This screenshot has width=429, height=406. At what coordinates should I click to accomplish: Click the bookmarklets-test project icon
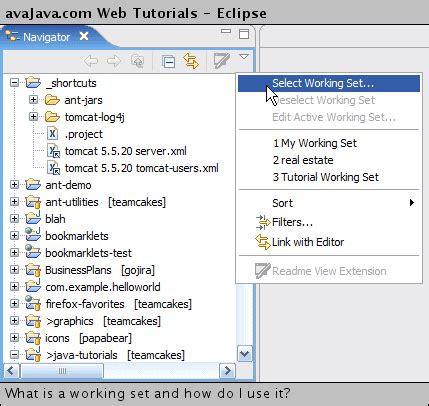click(x=33, y=252)
